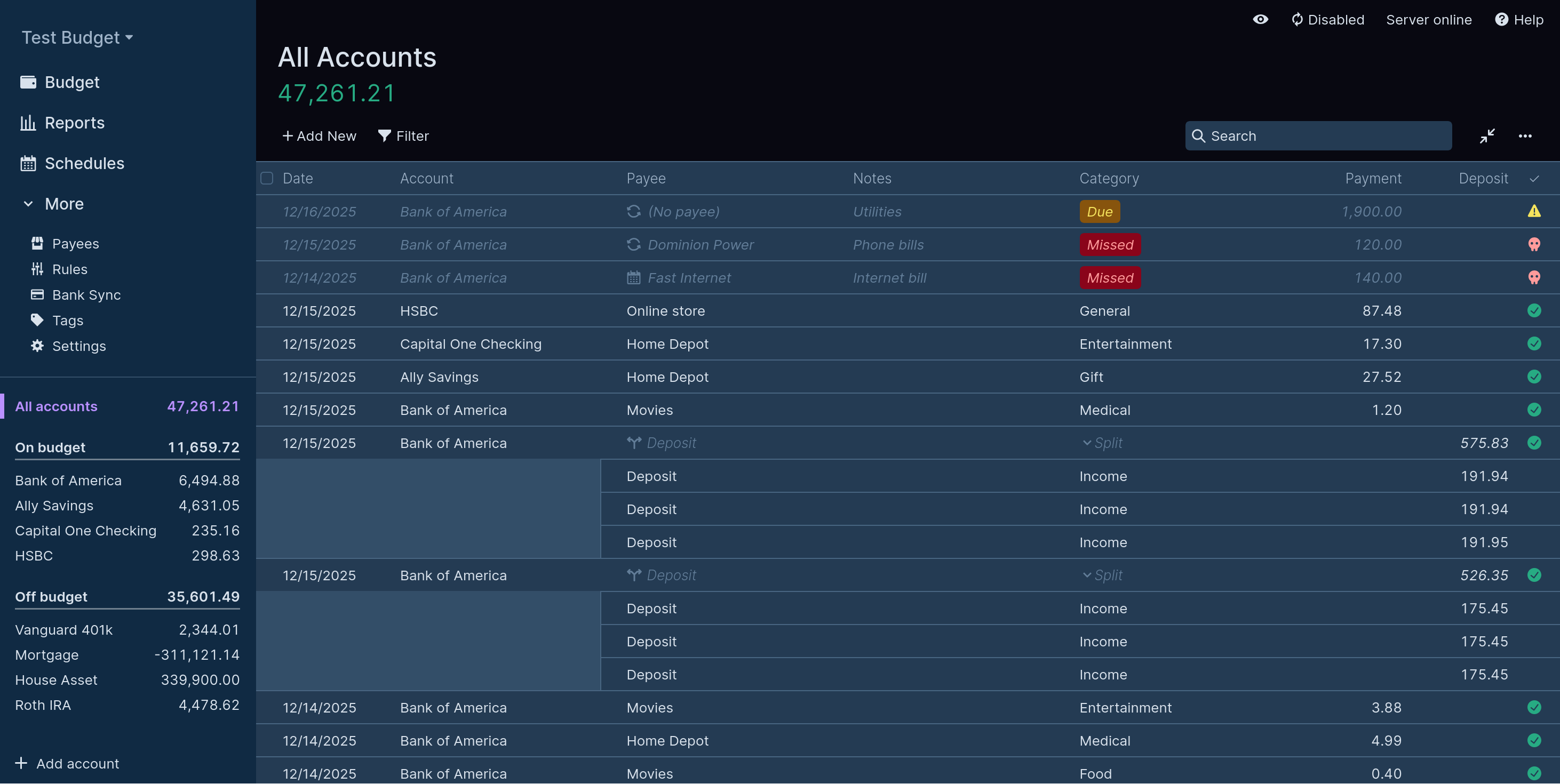Open the three-dots account menu

coord(1525,135)
